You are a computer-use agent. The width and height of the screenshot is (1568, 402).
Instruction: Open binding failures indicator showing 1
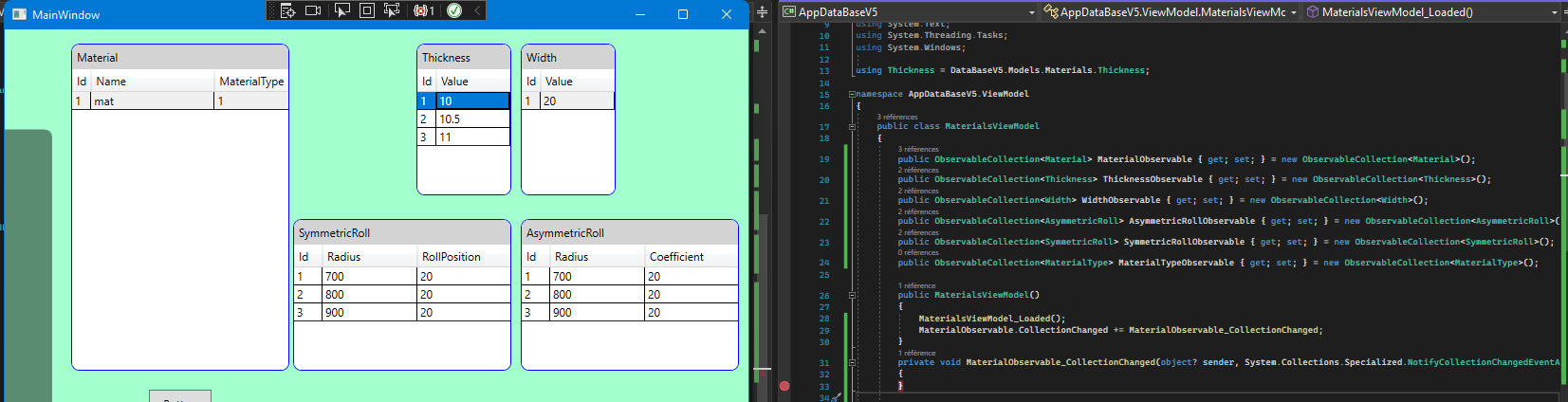pyautogui.click(x=424, y=10)
